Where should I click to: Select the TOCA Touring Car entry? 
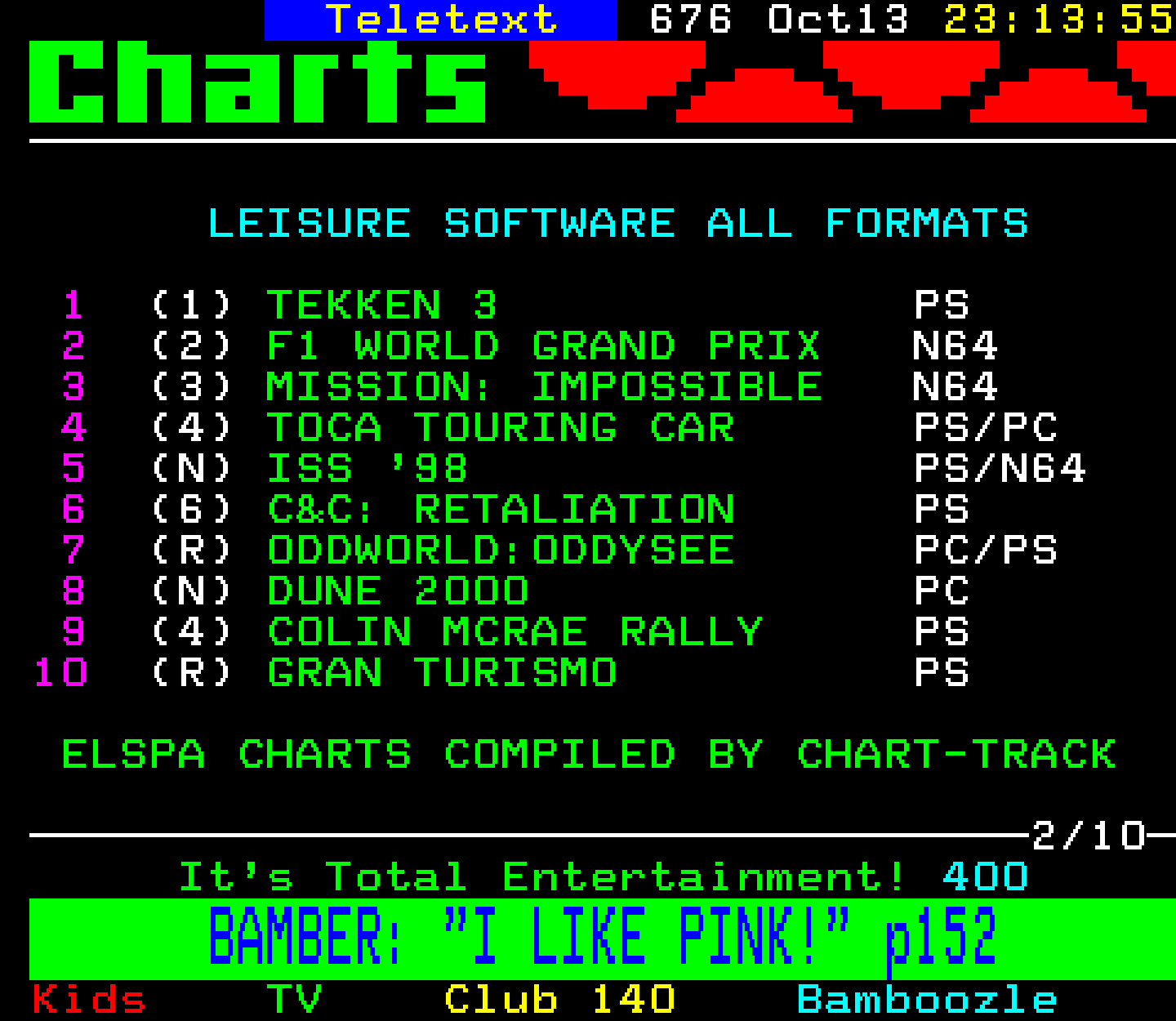(500, 428)
